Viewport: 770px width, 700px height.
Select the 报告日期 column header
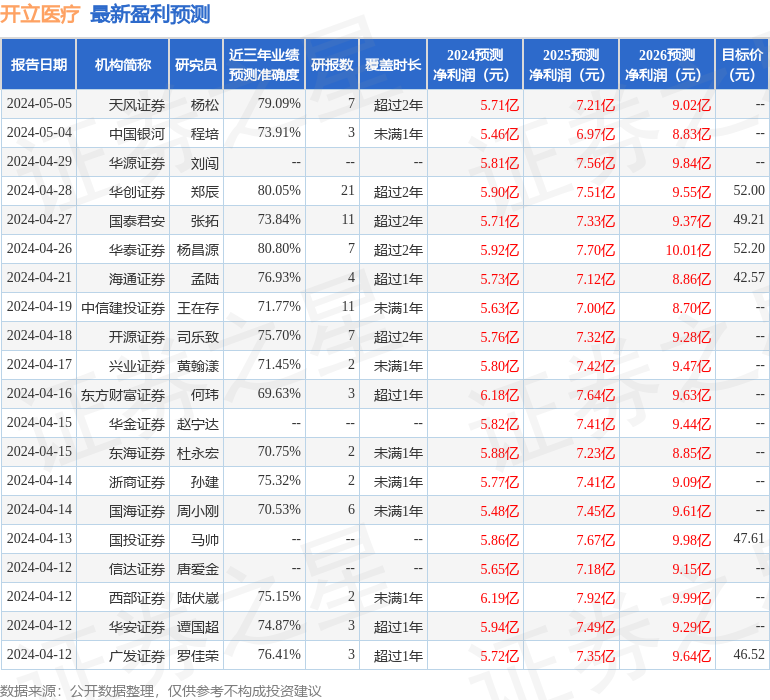[x=38, y=64]
